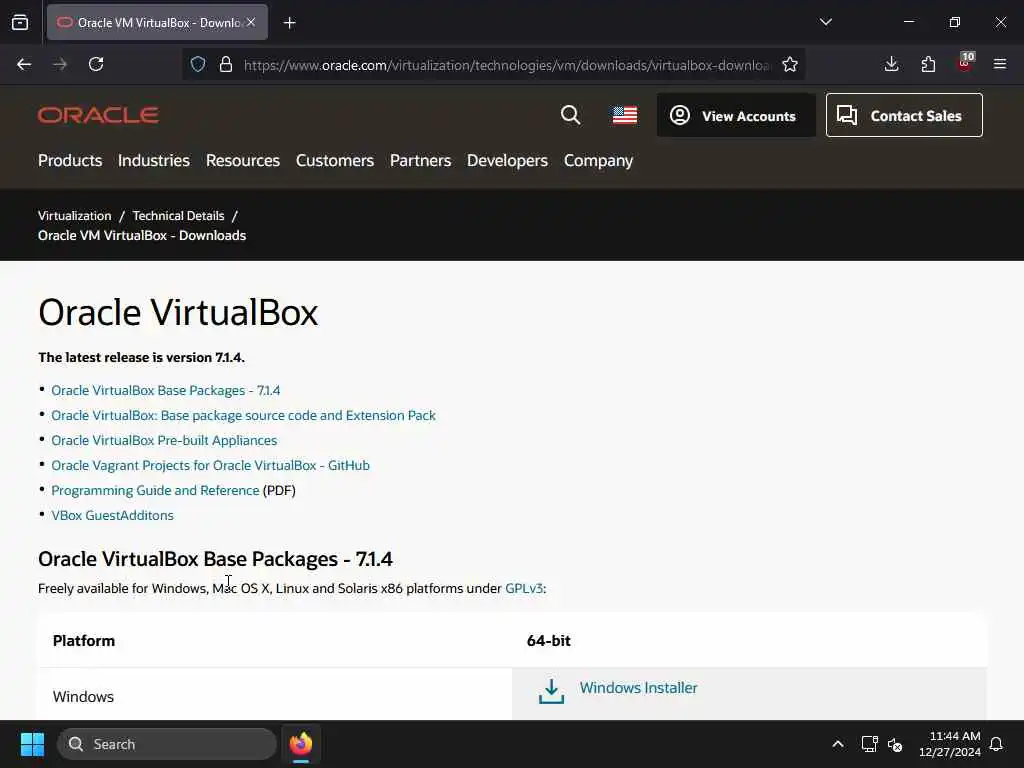This screenshot has width=1024, height=768.
Task: Open Programming Guide and Reference link
Action: [155, 490]
